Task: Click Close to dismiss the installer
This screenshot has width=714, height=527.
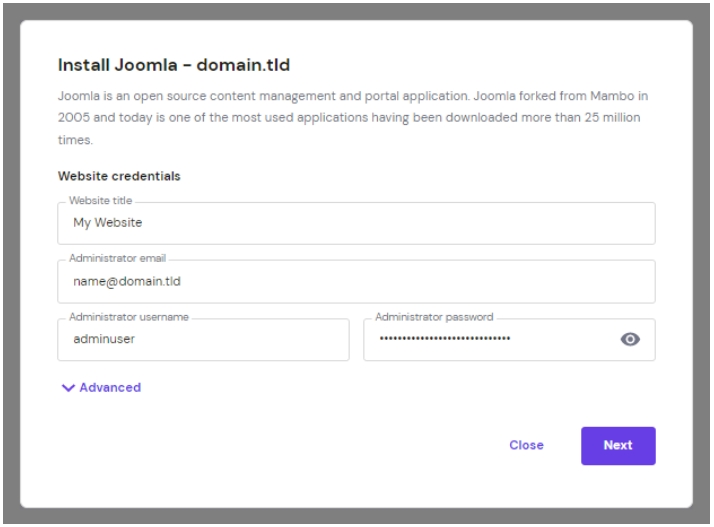Action: click(526, 446)
